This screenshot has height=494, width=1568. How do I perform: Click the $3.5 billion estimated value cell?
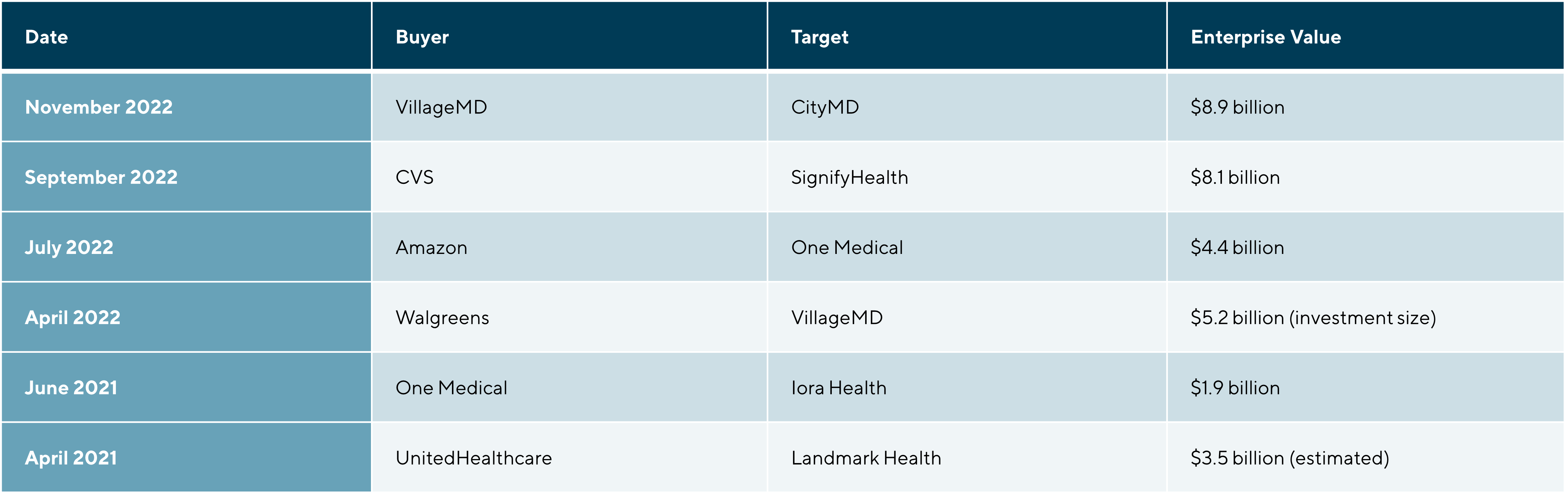coord(1290,458)
